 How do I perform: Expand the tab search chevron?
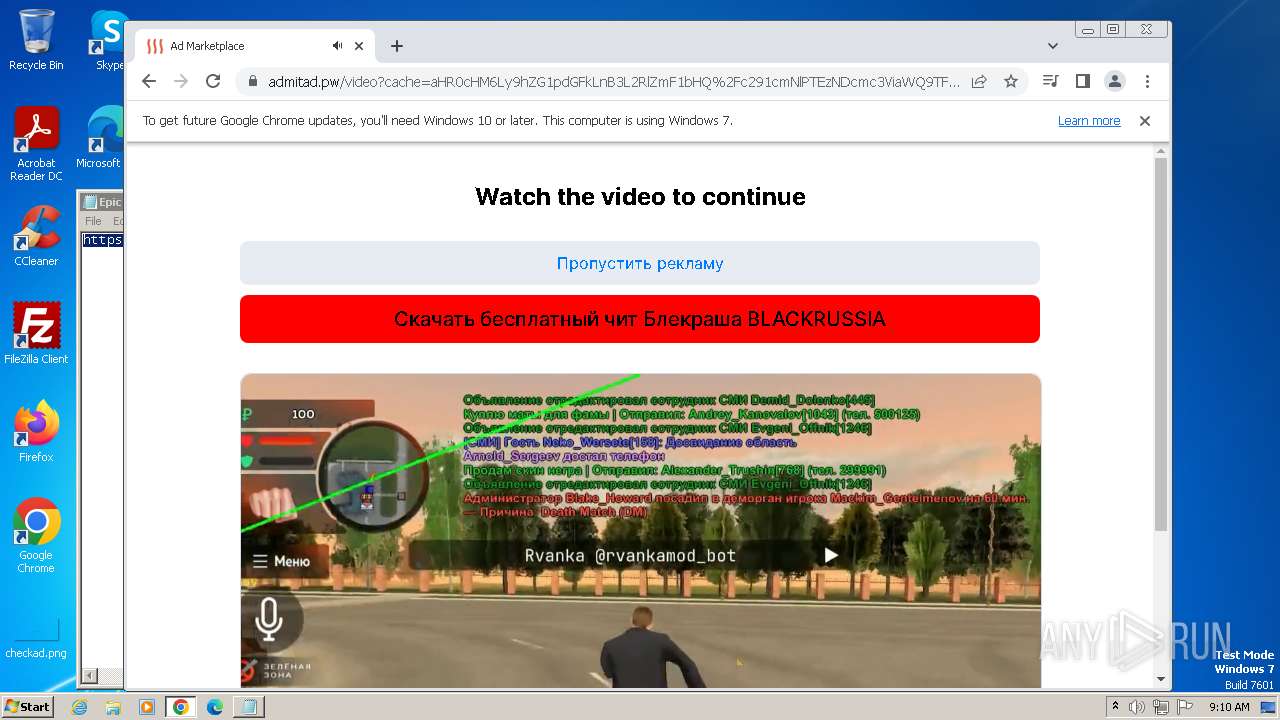pos(1053,46)
